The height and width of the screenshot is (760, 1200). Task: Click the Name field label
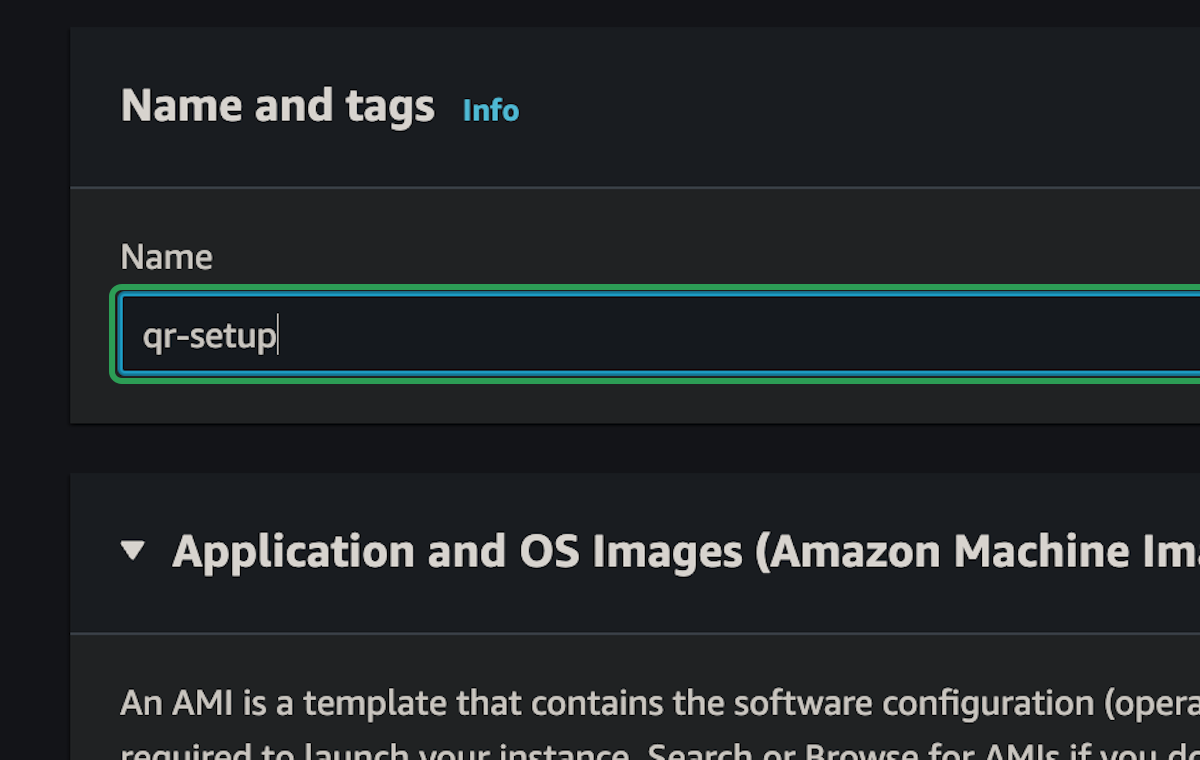(166, 257)
